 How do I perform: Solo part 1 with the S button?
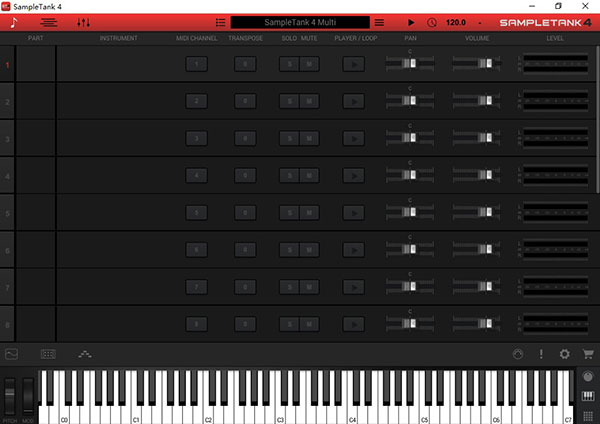(290, 64)
